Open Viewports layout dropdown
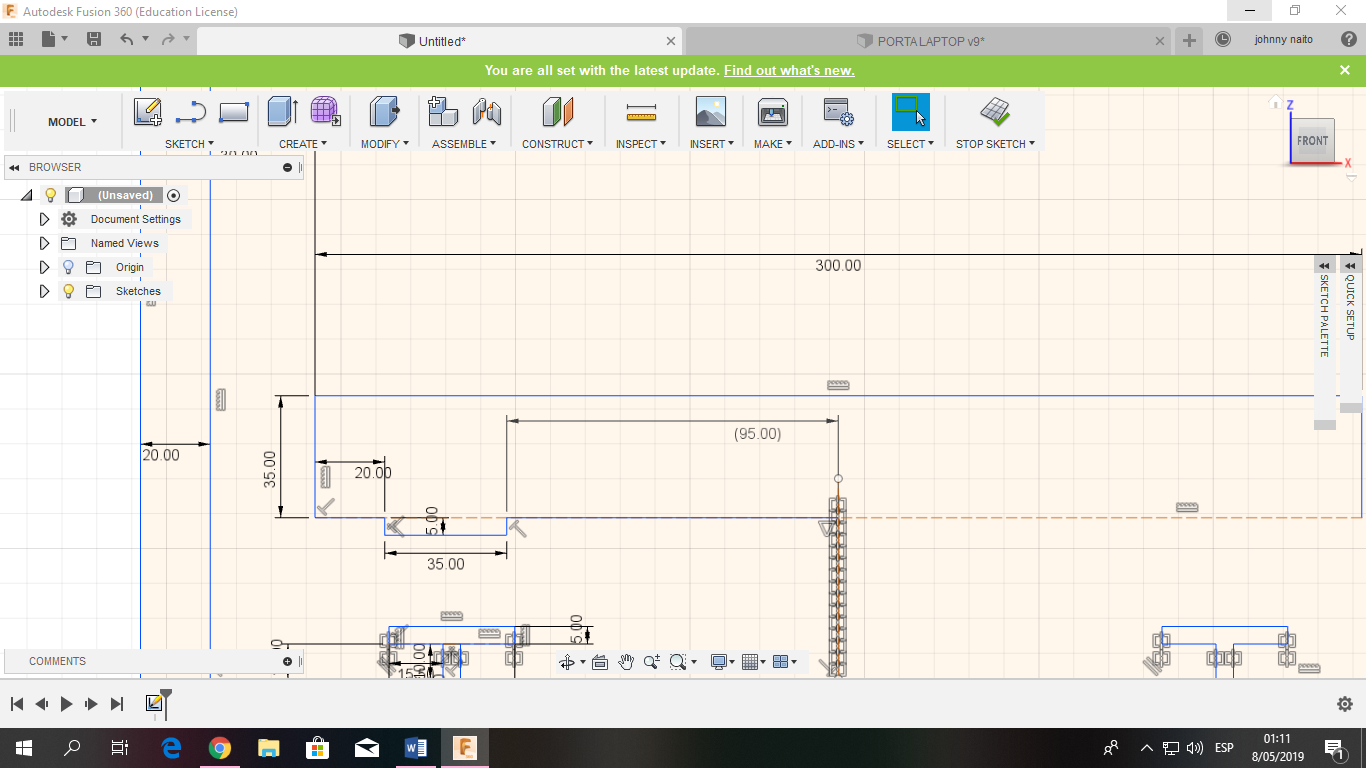This screenshot has height=768, width=1366. click(x=785, y=662)
